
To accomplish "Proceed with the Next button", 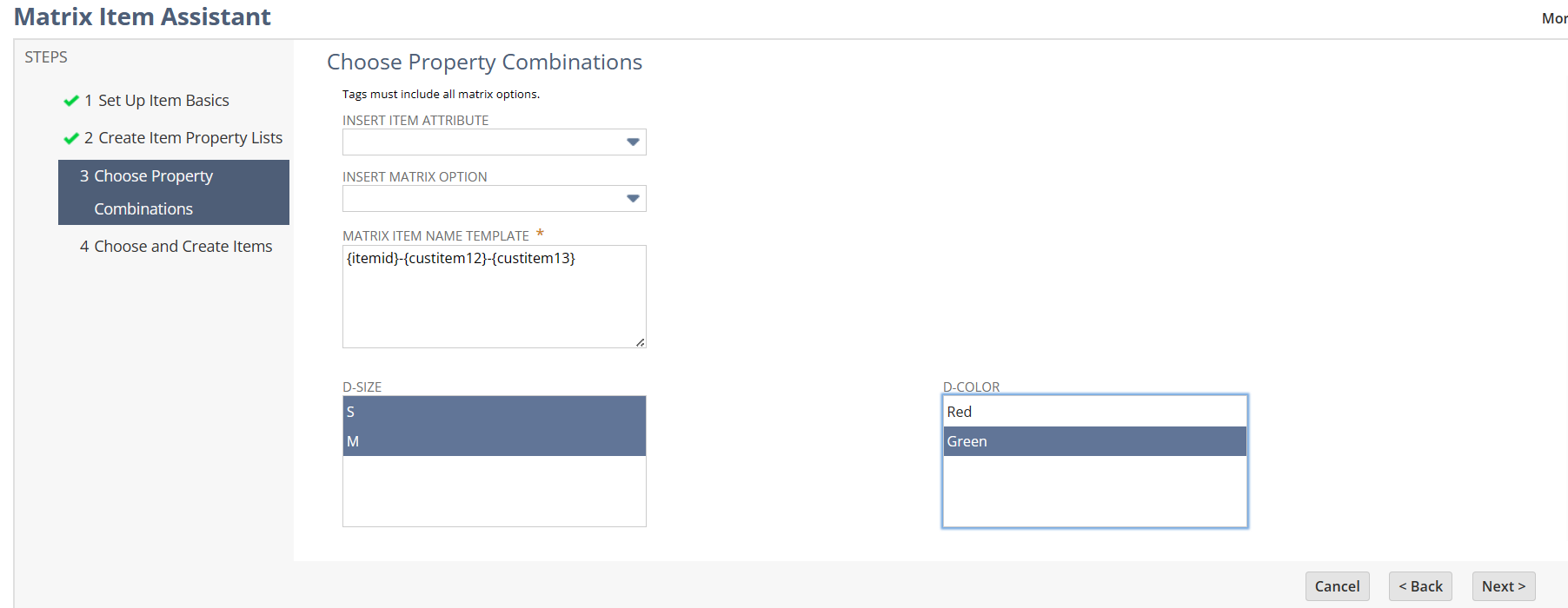I will click(1503, 586).
